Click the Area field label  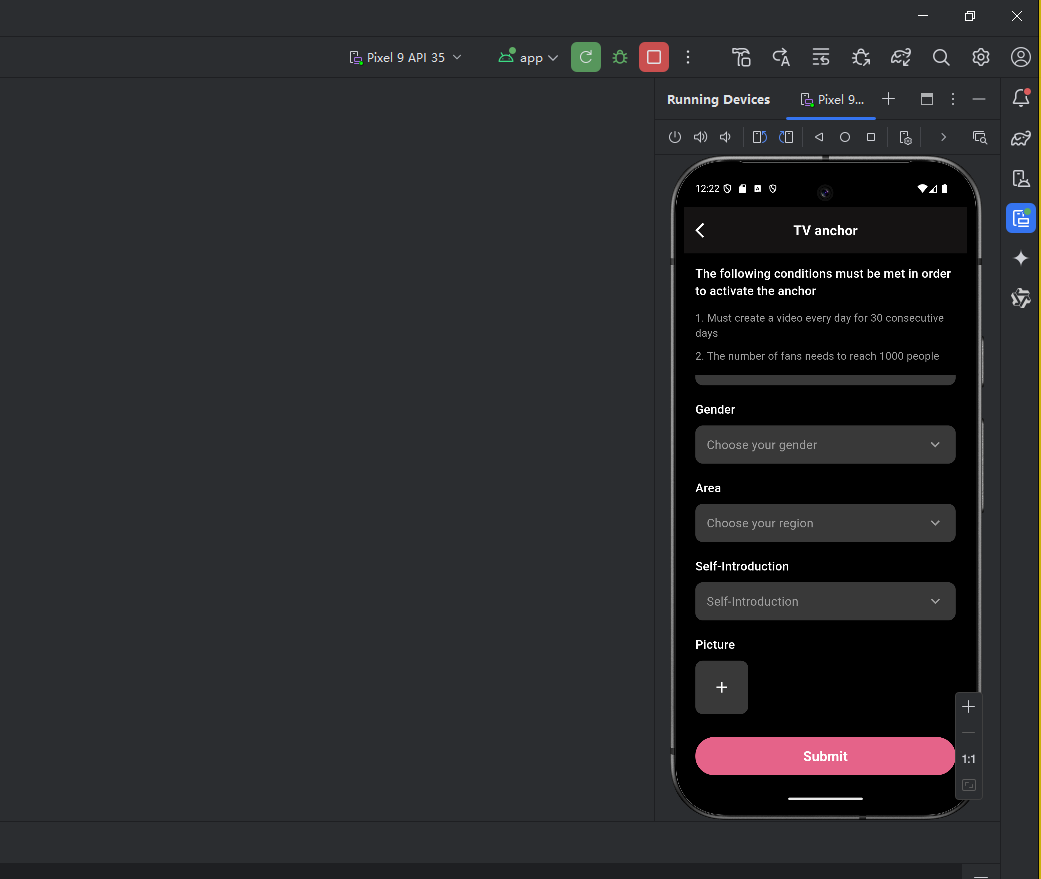[x=708, y=488]
